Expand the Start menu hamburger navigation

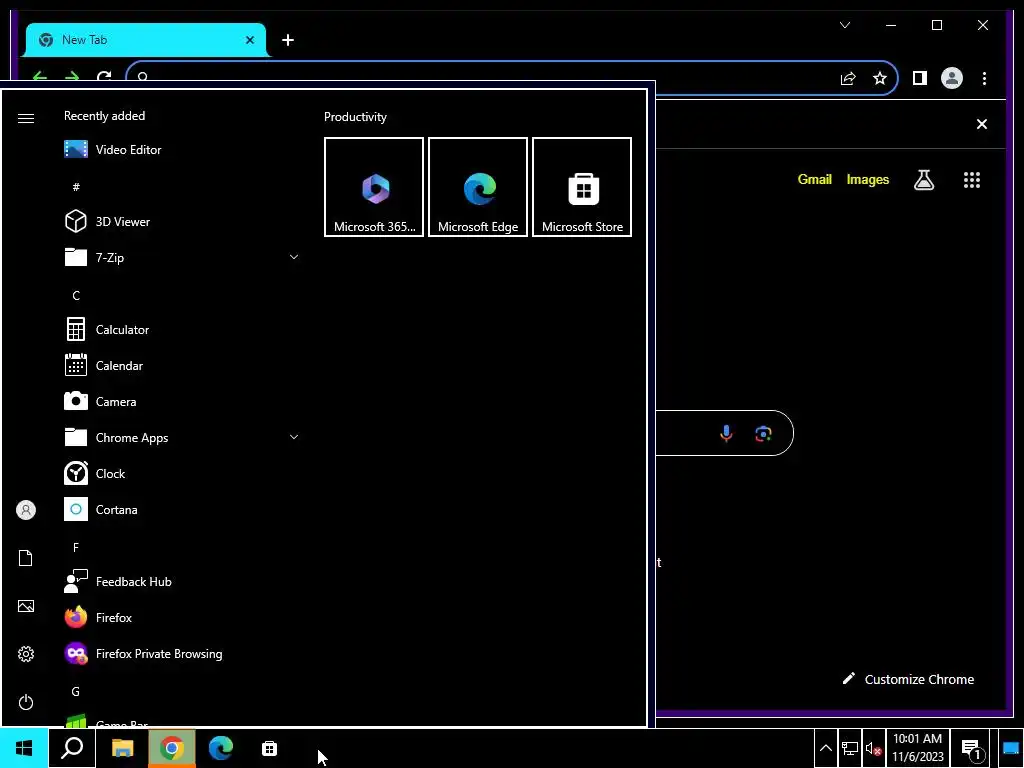point(25,118)
